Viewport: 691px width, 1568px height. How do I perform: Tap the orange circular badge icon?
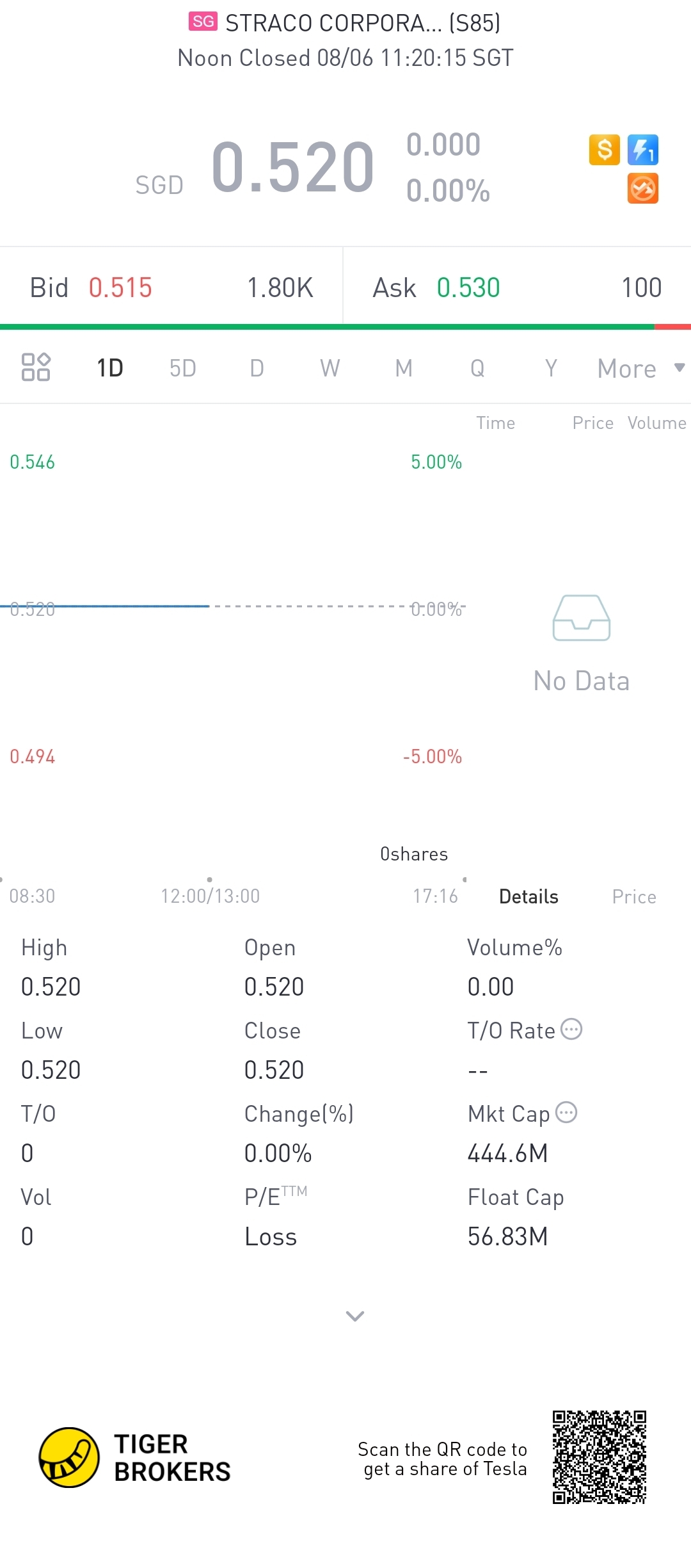642,189
